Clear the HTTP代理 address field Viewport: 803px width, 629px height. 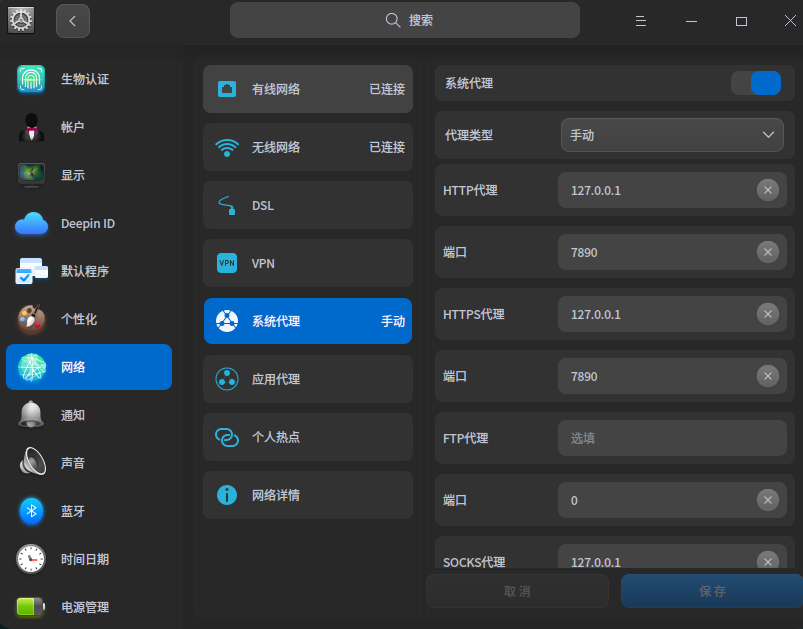tap(768, 190)
